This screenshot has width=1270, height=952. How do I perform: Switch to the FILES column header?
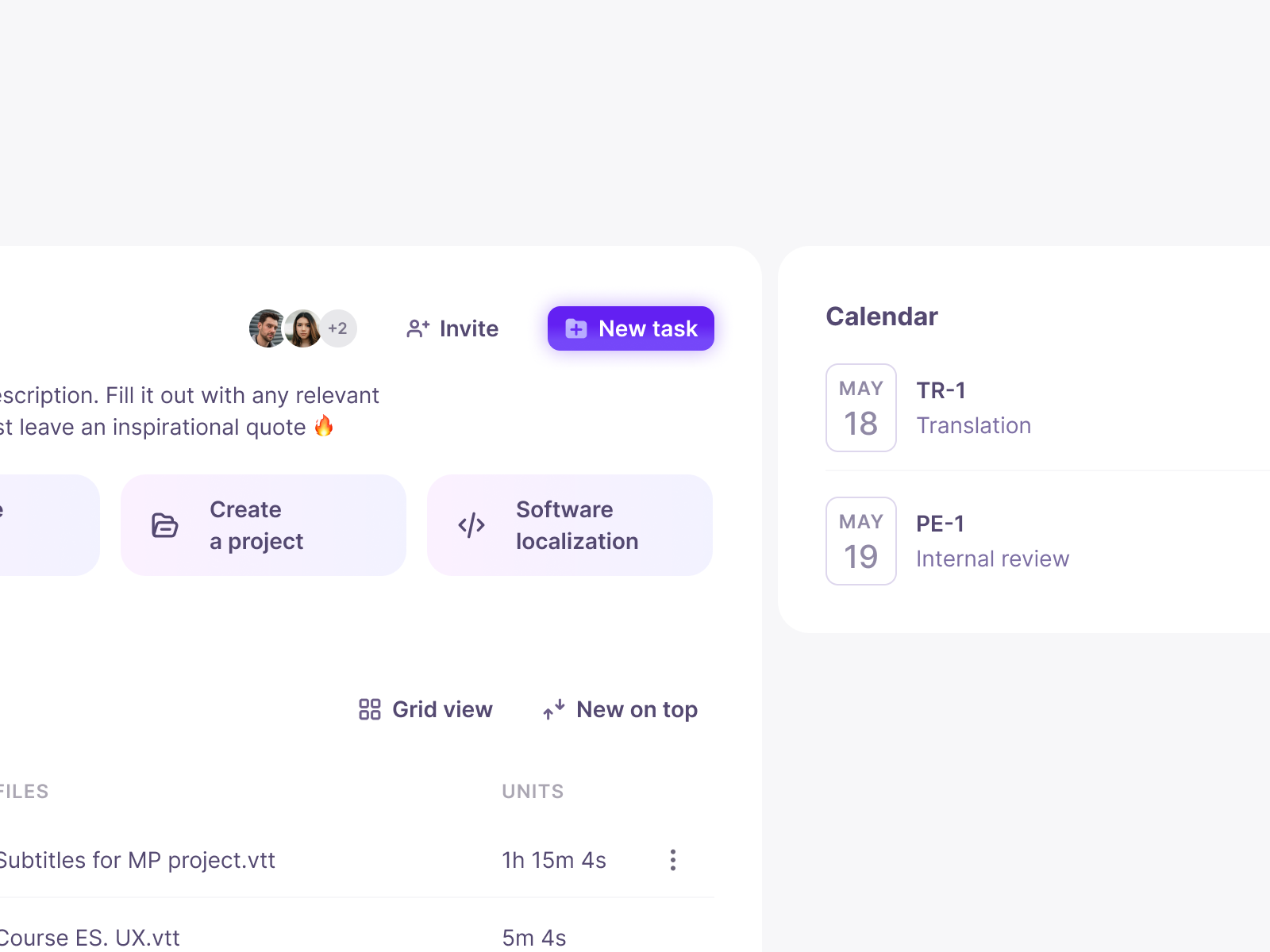[x=23, y=791]
